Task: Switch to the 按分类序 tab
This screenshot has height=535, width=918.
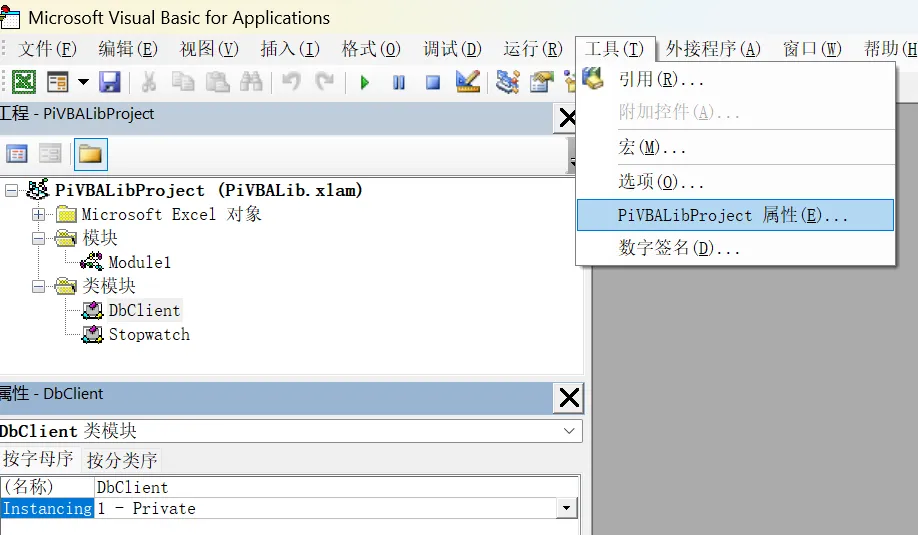Action: [x=122, y=460]
